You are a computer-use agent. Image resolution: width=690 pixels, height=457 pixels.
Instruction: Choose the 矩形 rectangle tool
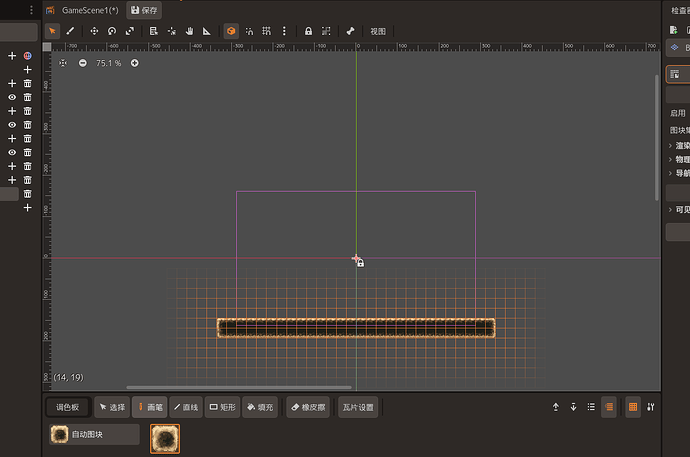(x=222, y=407)
